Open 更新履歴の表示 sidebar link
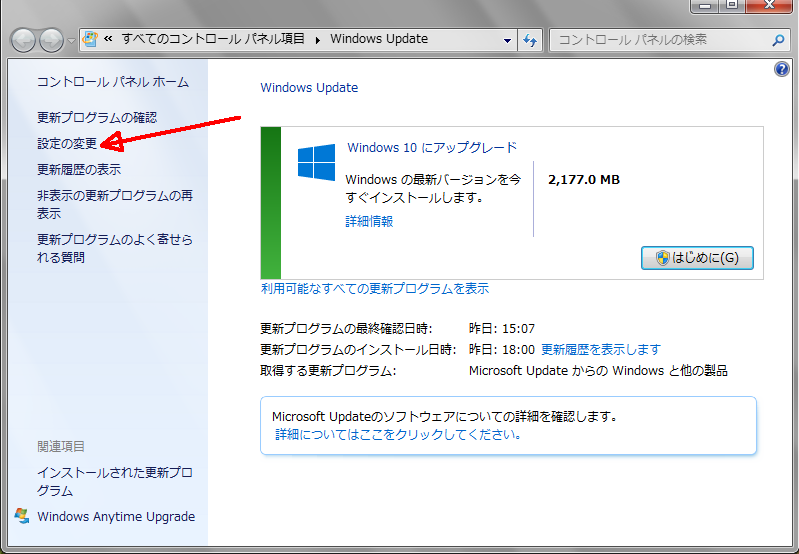The image size is (799, 554). pos(79,170)
